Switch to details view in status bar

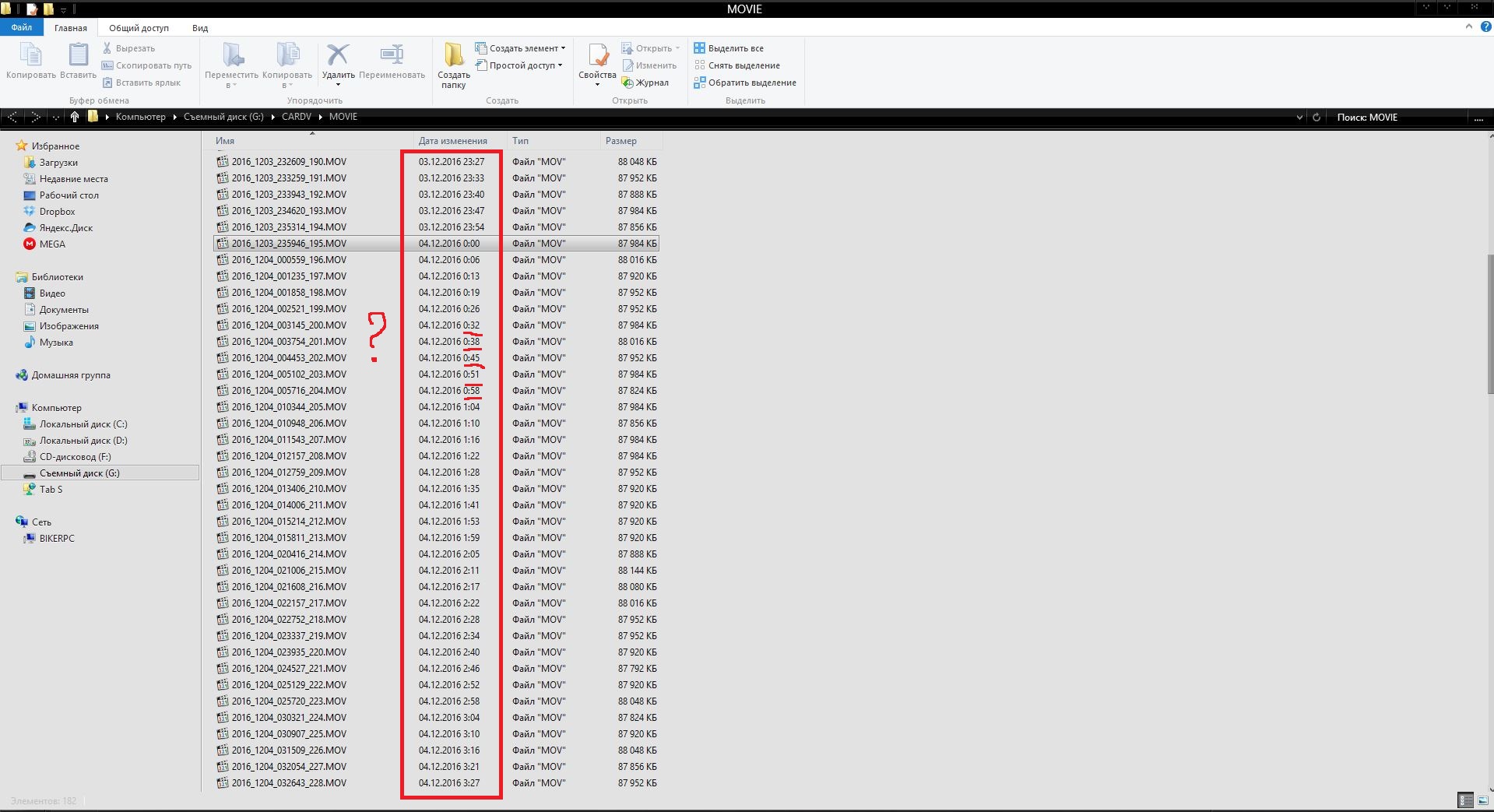coord(1465,800)
